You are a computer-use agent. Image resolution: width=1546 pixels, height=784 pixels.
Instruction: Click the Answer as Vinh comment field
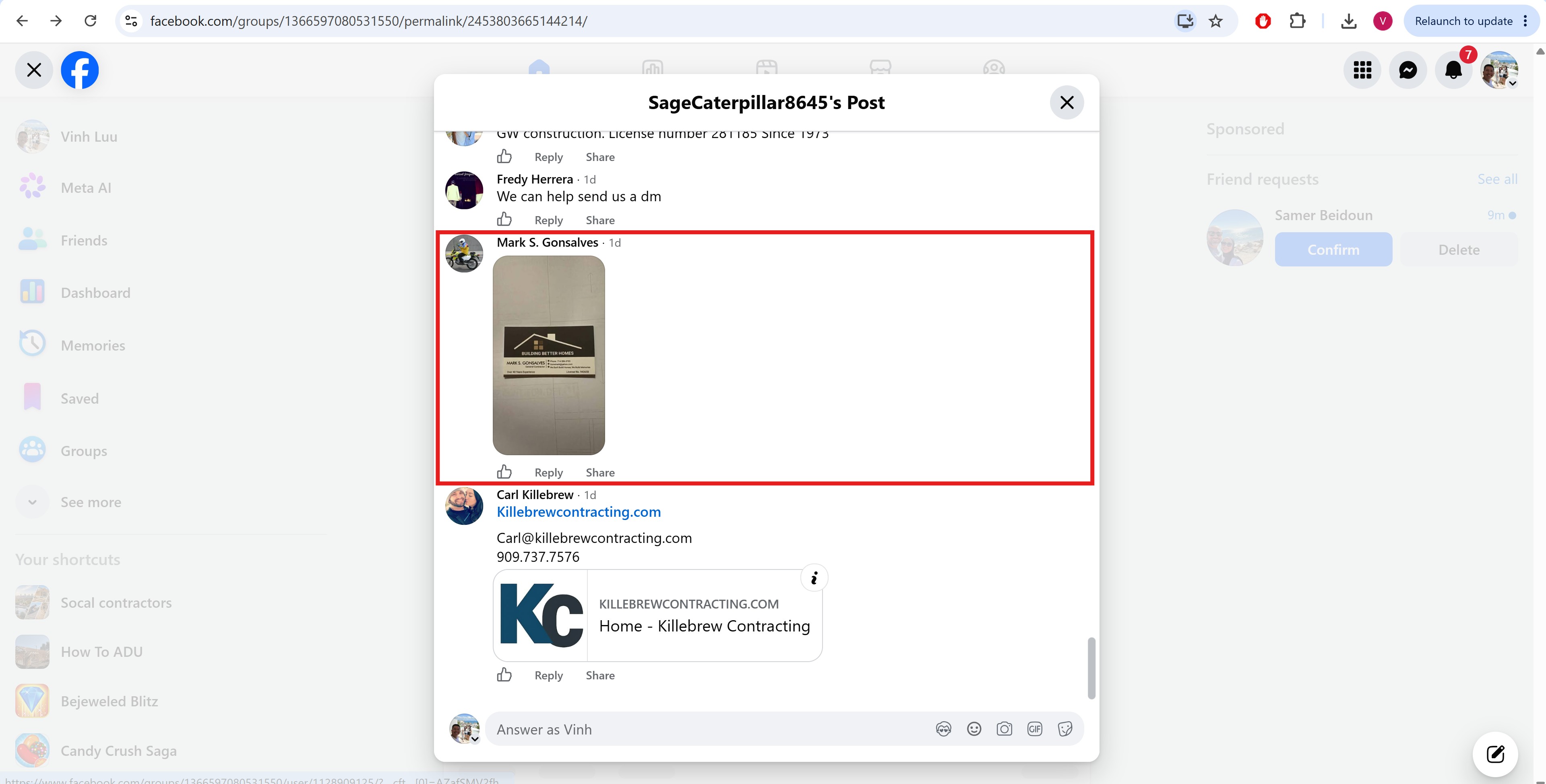click(x=784, y=729)
